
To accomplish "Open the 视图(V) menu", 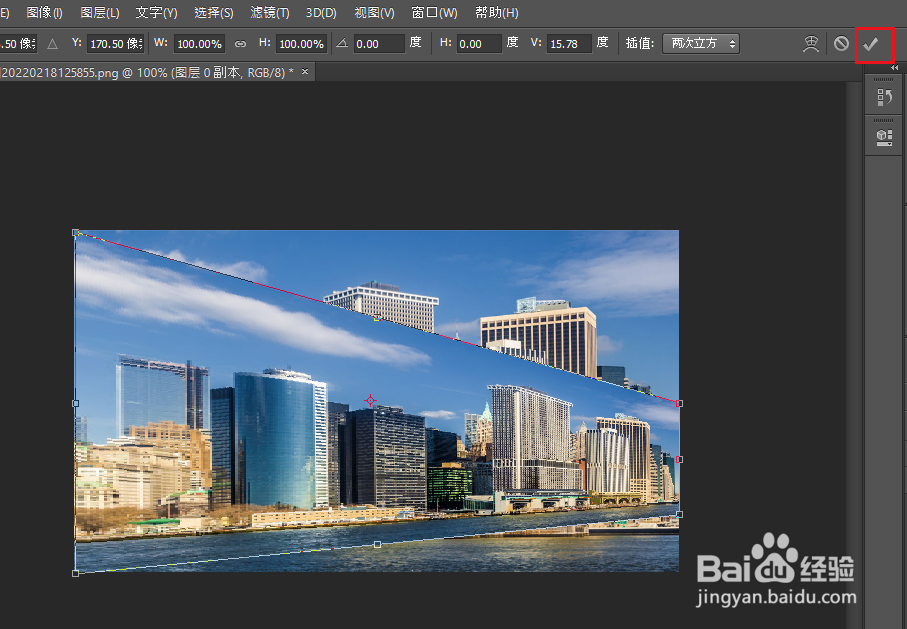I will [x=374, y=13].
